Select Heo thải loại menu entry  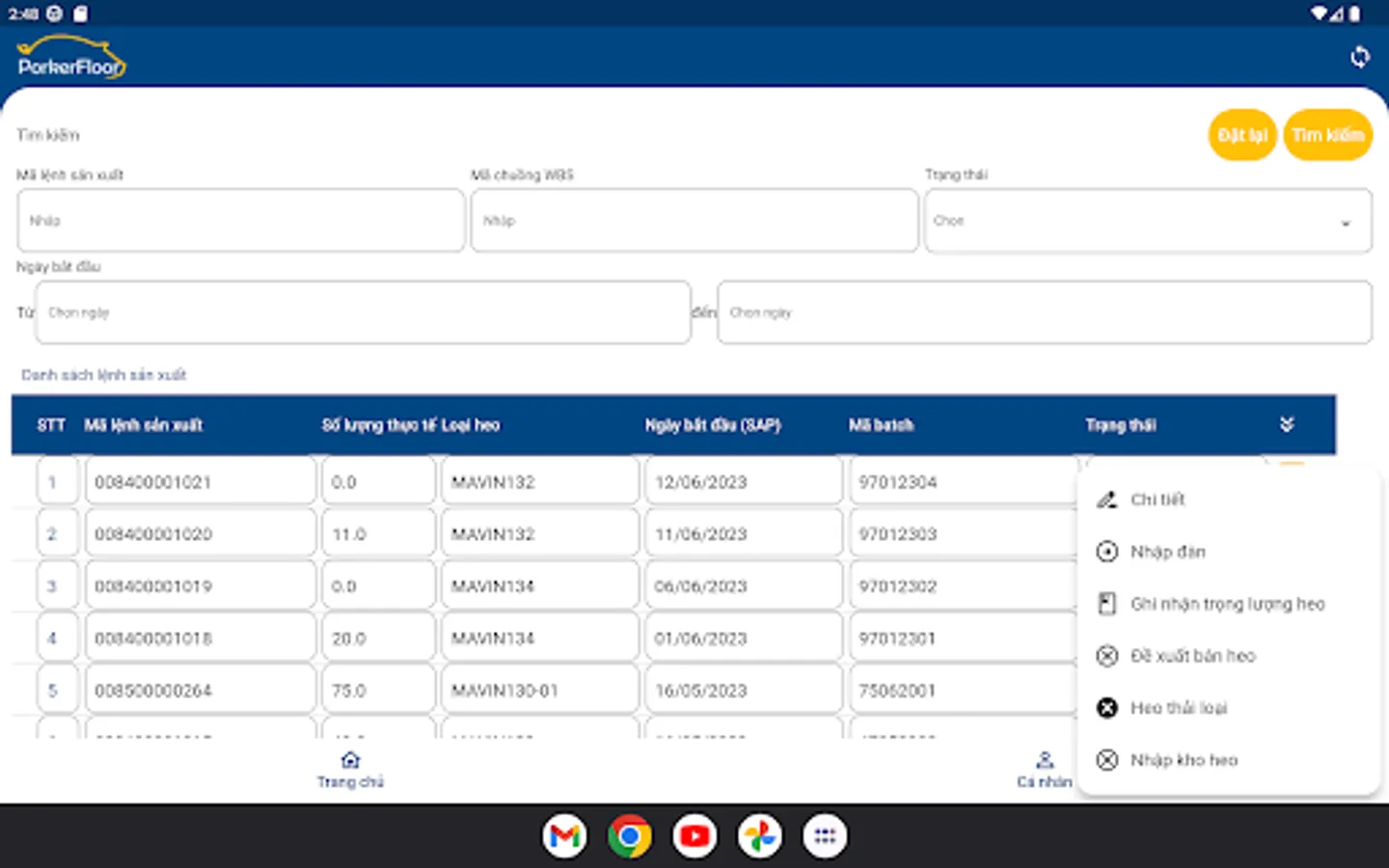[x=1228, y=708]
